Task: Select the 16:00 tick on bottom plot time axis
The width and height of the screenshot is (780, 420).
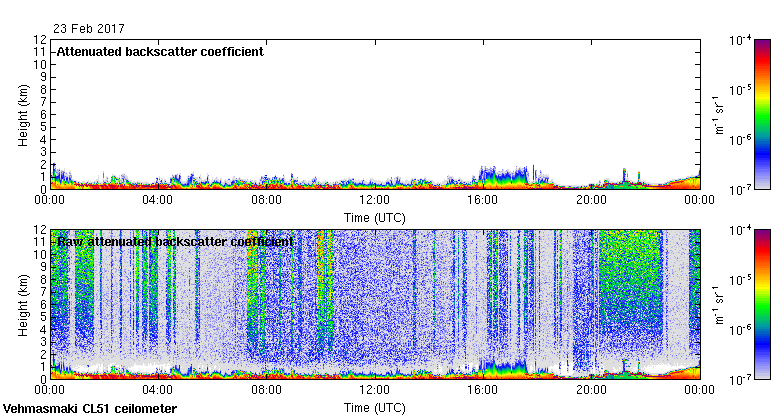Action: coord(482,391)
